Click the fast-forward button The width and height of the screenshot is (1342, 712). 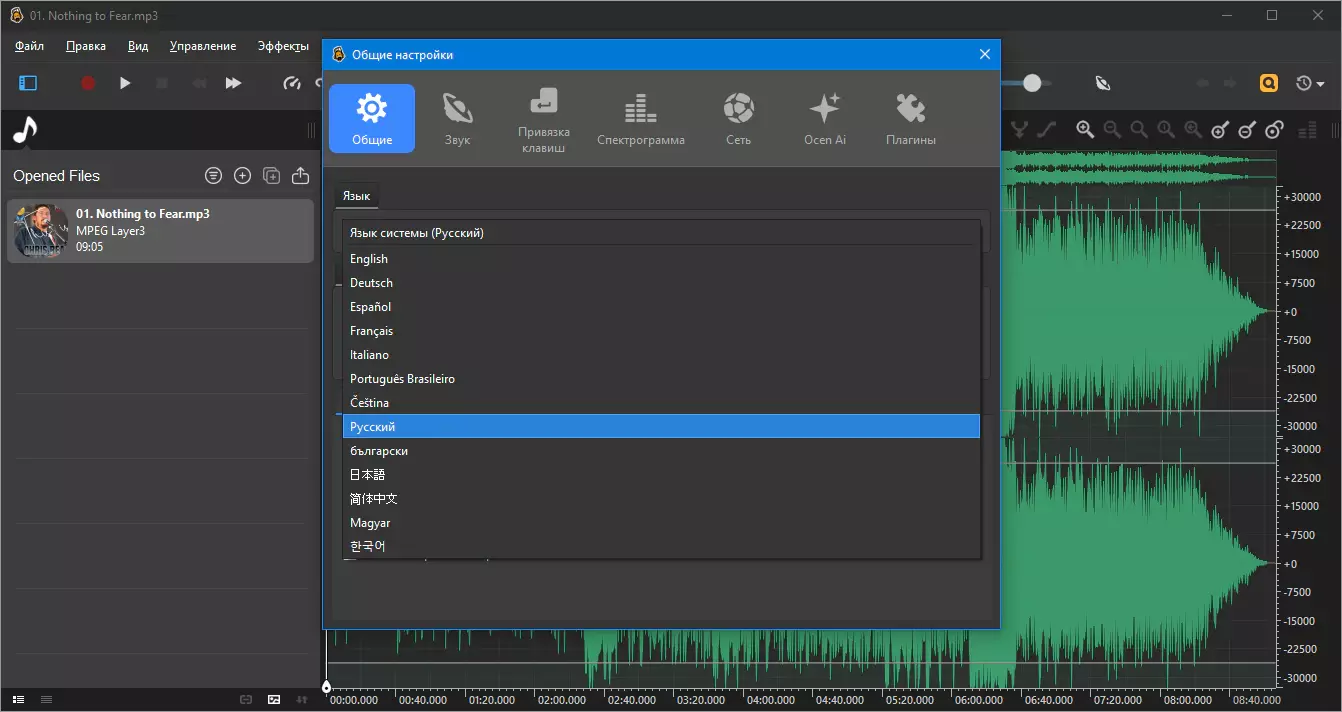(x=233, y=83)
